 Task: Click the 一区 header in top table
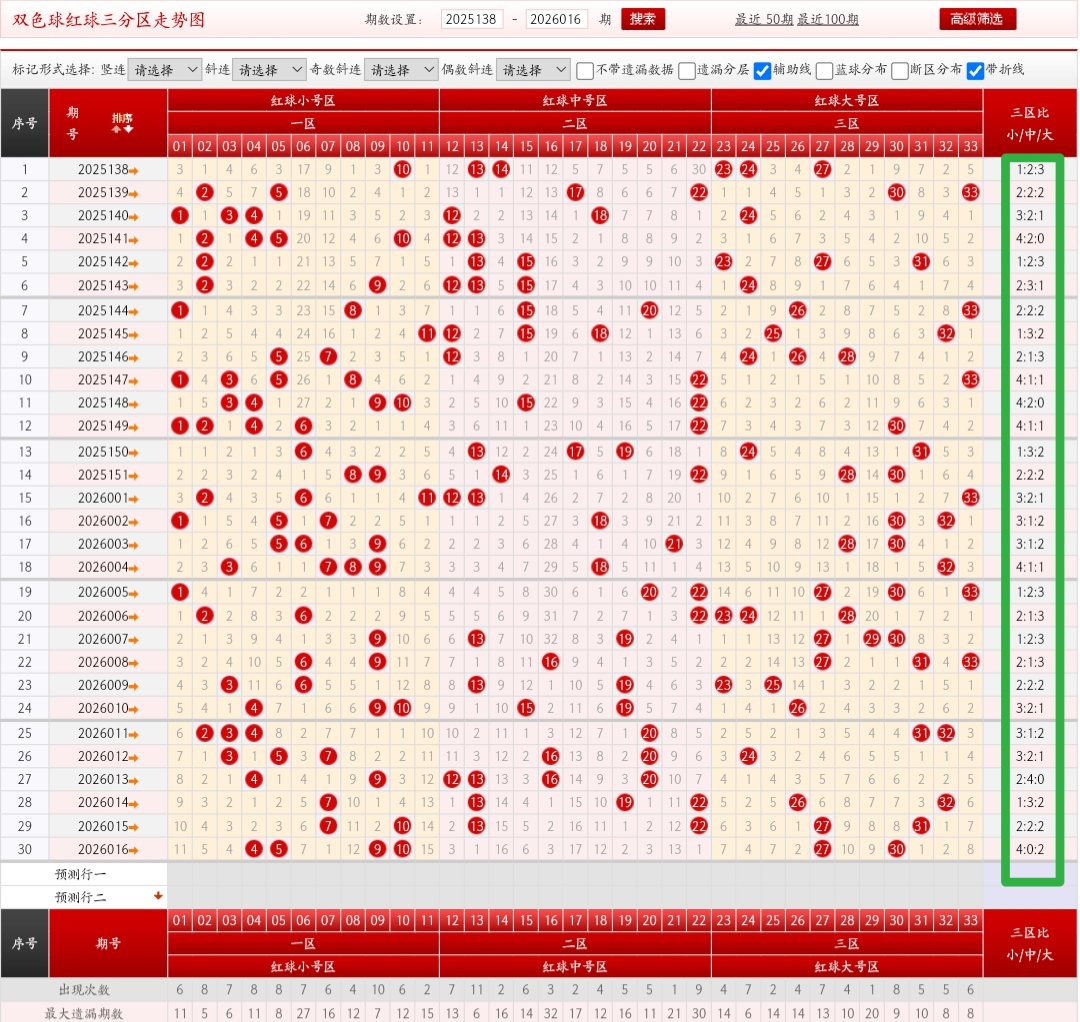(x=303, y=123)
